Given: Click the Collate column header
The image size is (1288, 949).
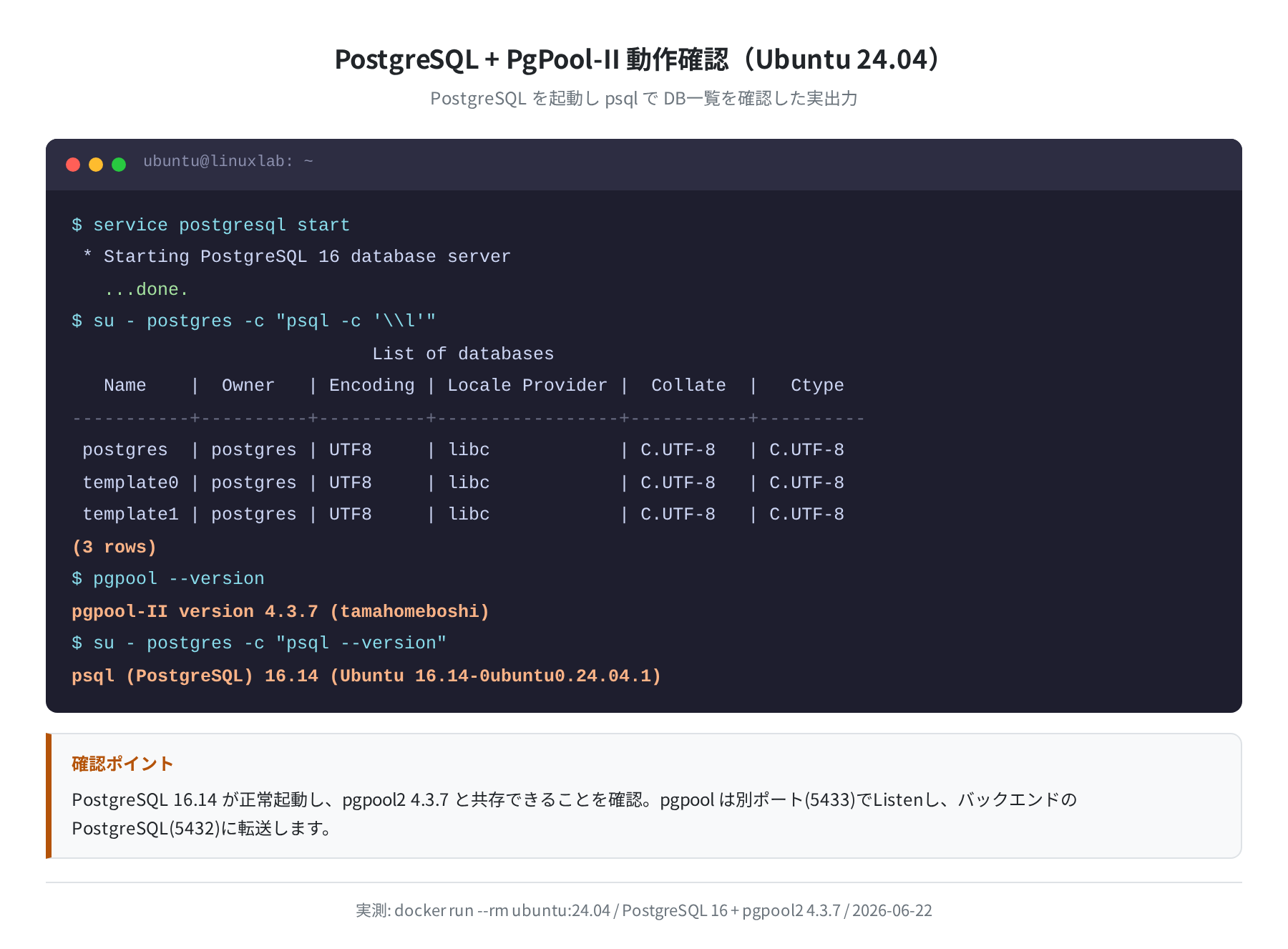Looking at the screenshot, I should (x=688, y=386).
